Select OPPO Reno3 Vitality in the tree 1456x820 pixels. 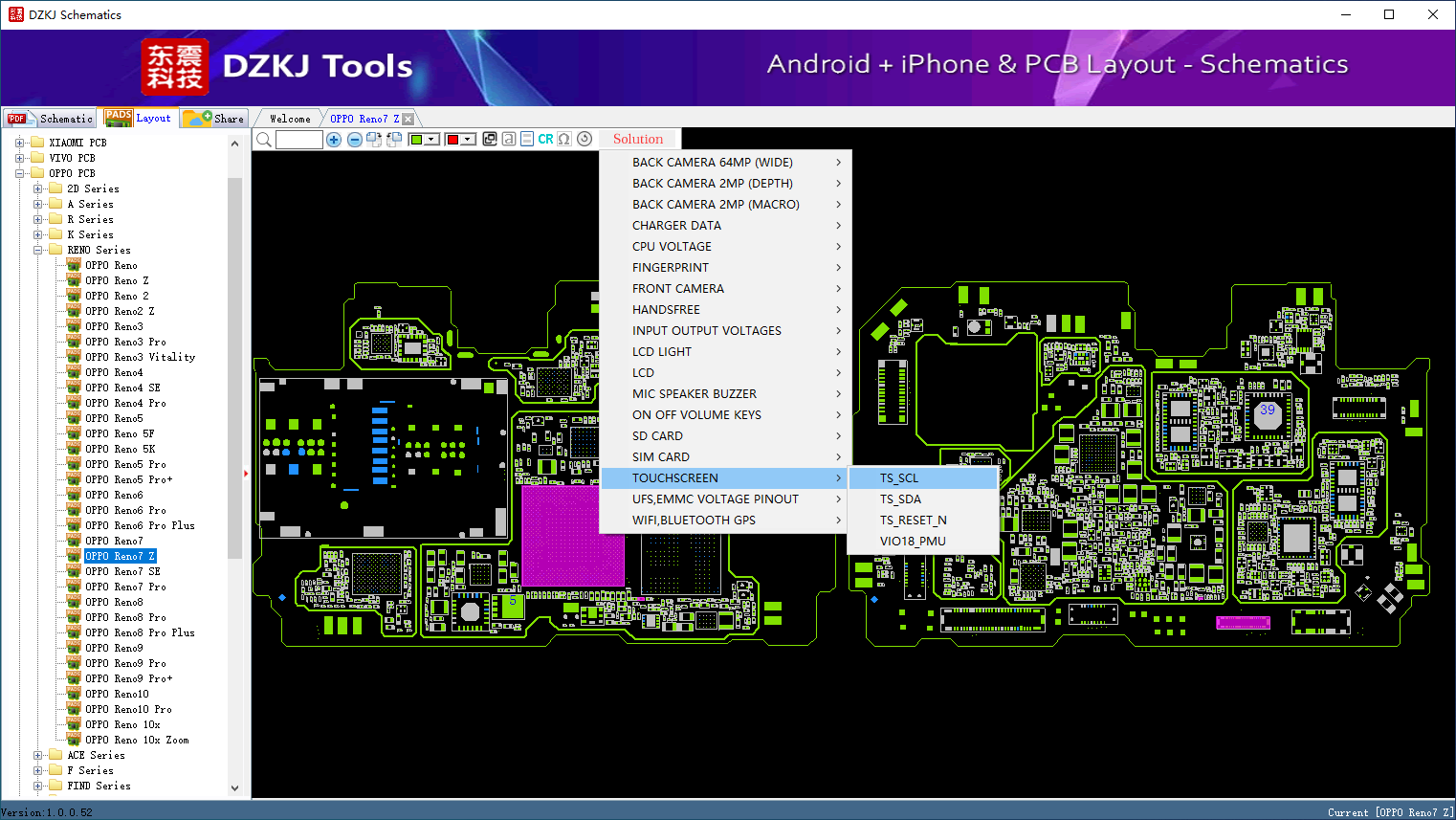tap(140, 357)
